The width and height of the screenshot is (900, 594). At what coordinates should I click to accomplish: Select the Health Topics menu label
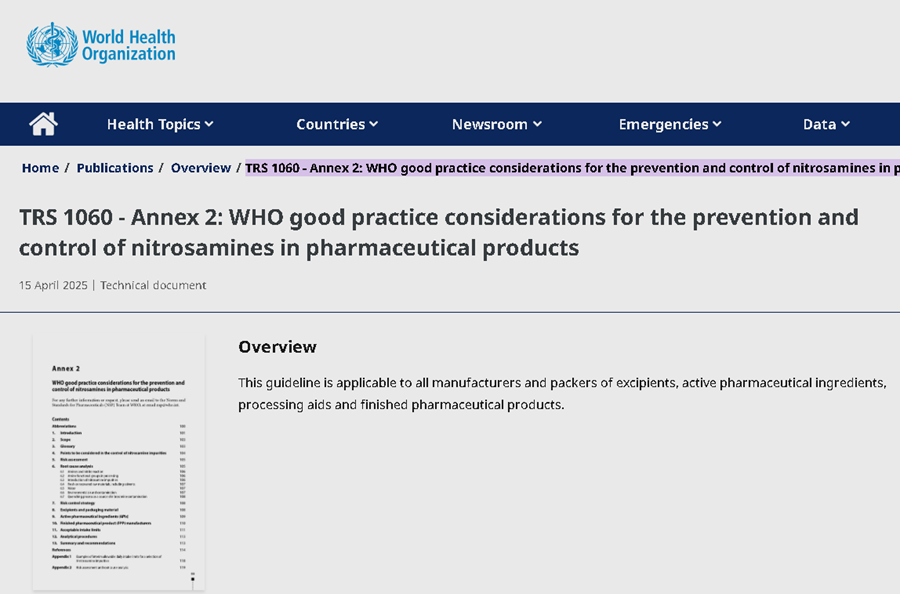[153, 124]
